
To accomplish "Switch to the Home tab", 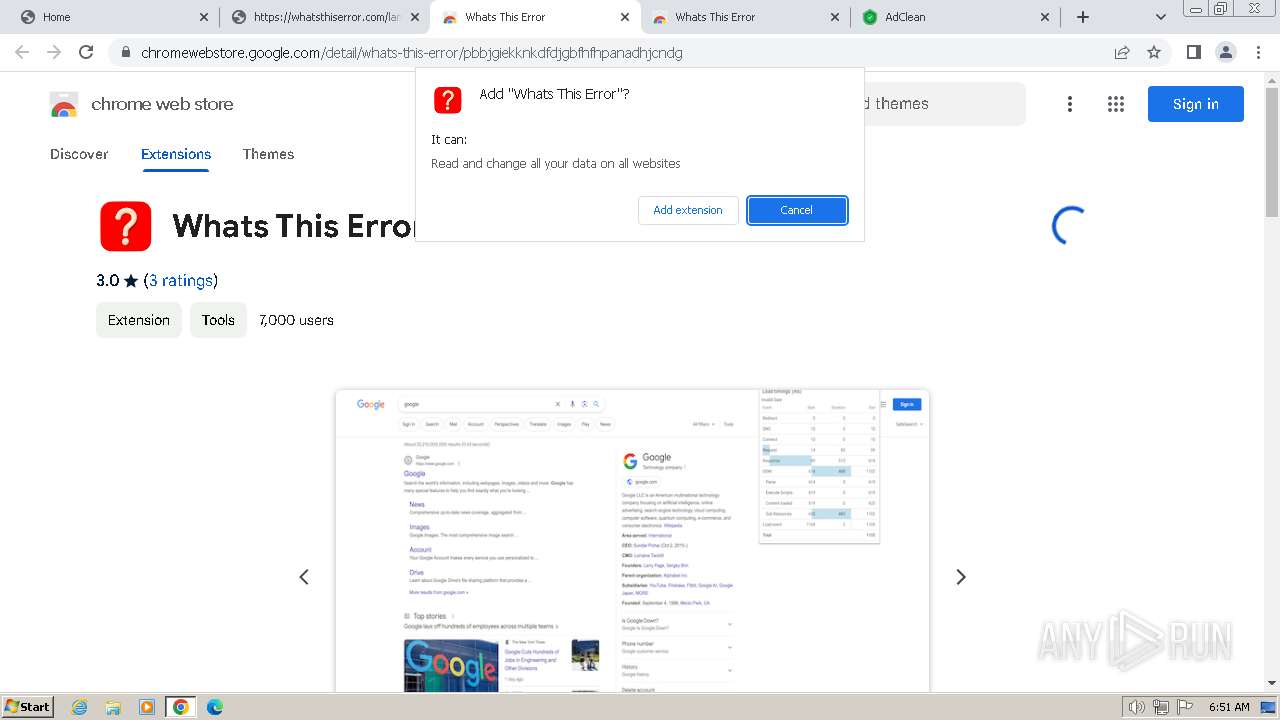I will [115, 17].
